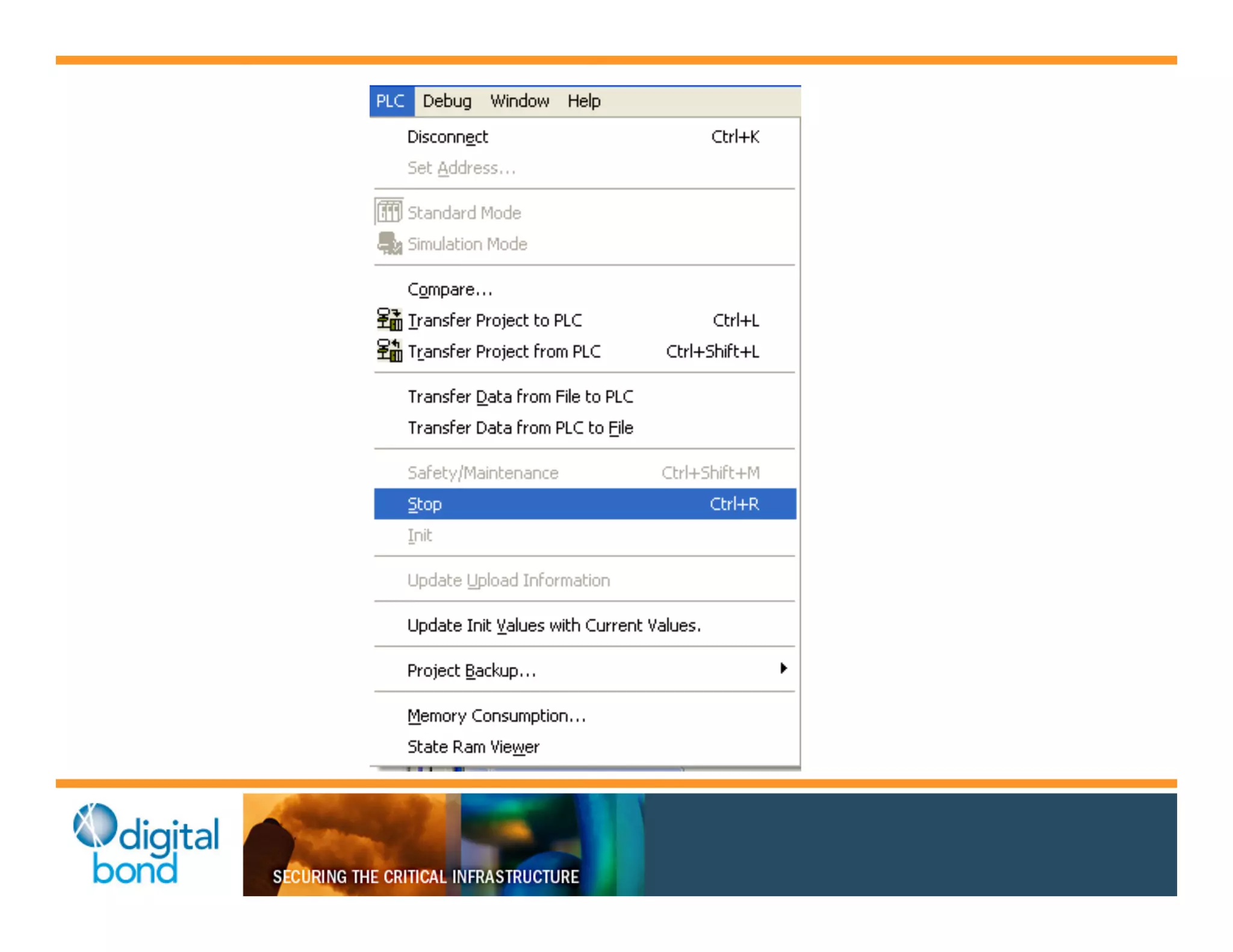This screenshot has width=1233, height=952.
Task: Click the Transfer Project from PLC icon
Action: 390,350
